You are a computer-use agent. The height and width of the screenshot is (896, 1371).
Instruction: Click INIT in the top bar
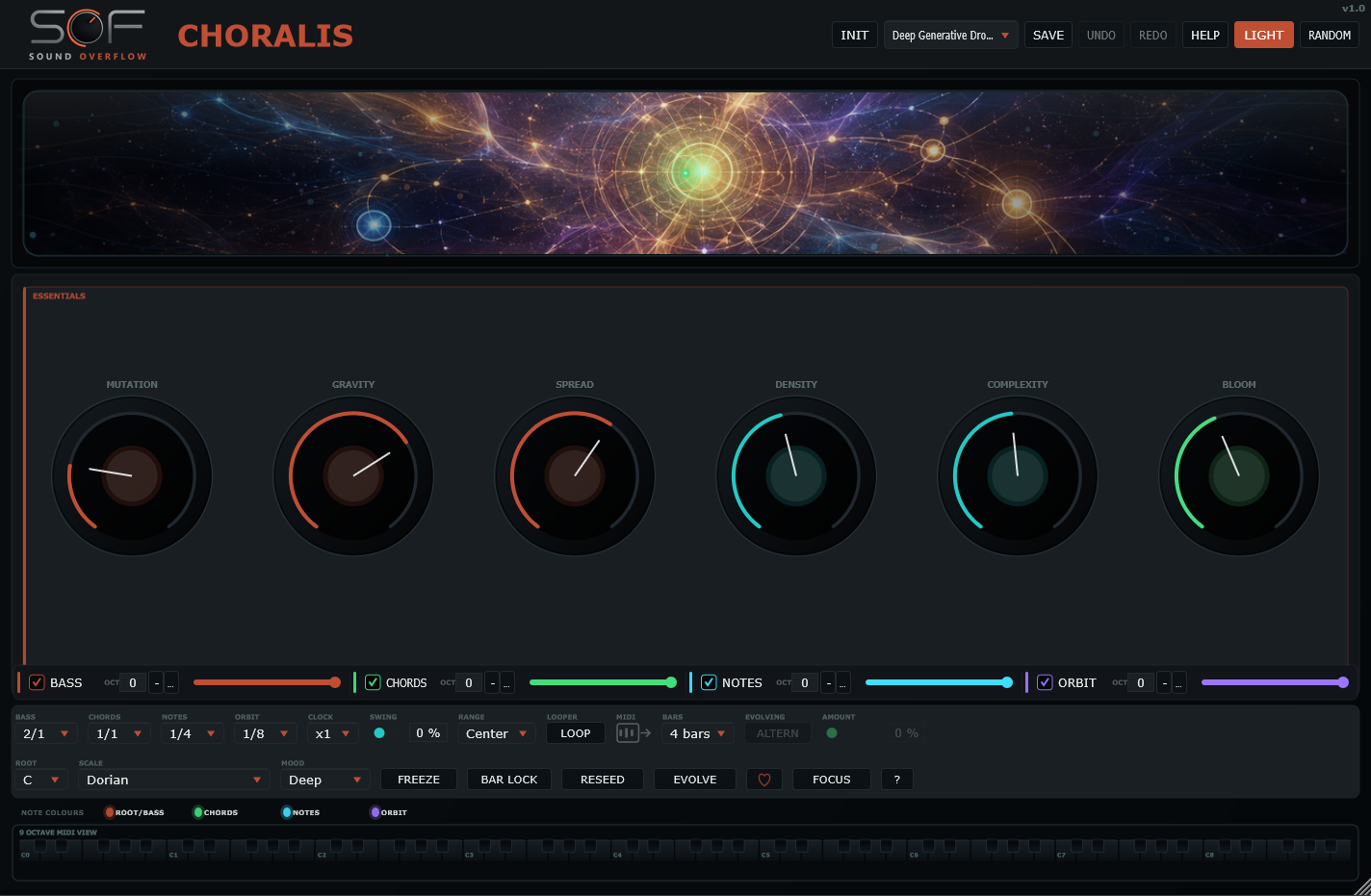coord(855,36)
